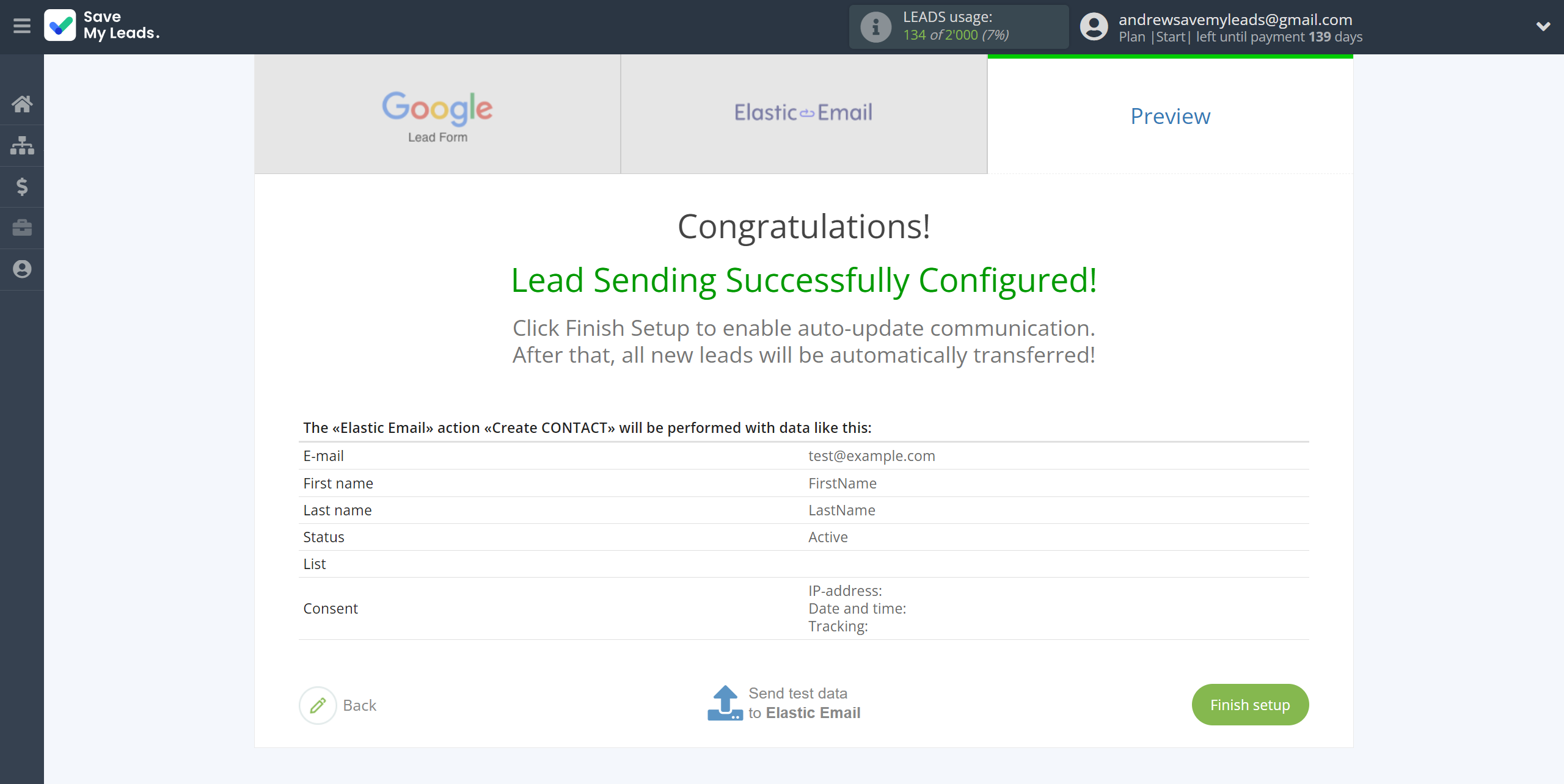This screenshot has width=1564, height=784.
Task: Click the Elastic Email integration panel
Action: point(803,113)
